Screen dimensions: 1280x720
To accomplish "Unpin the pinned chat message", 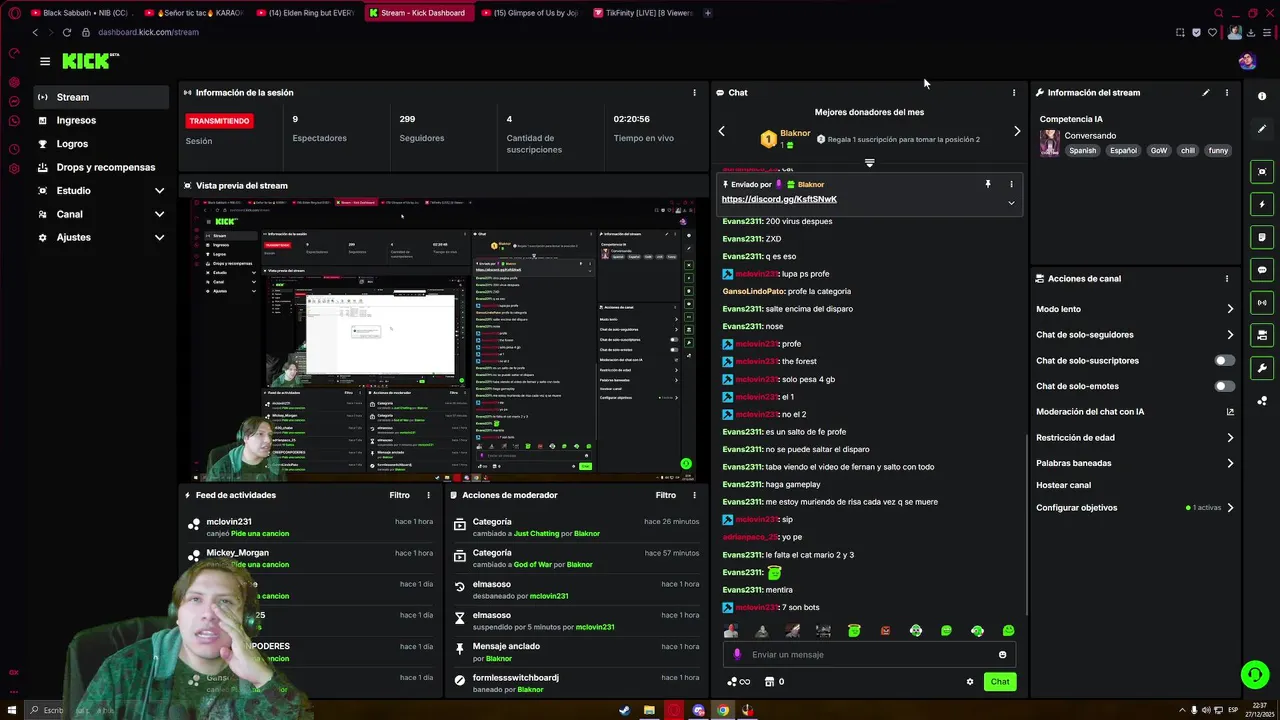I will pos(987,184).
